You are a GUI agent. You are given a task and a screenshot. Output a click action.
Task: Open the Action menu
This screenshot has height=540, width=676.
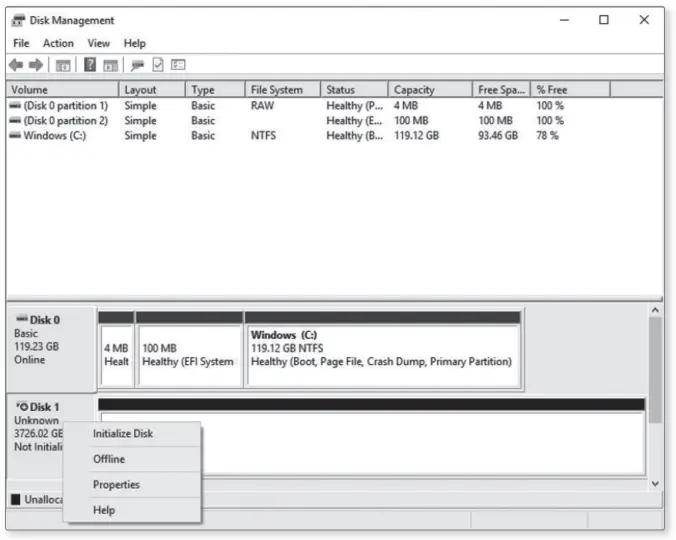58,43
